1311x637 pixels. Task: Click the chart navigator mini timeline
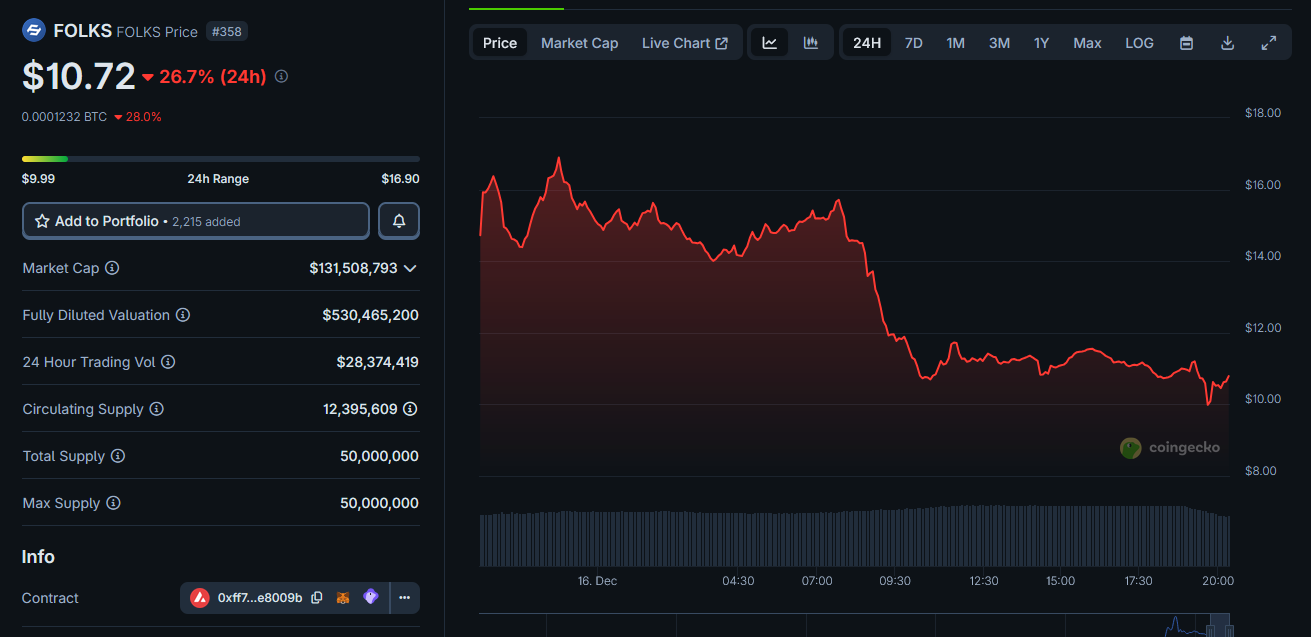(x=855, y=624)
